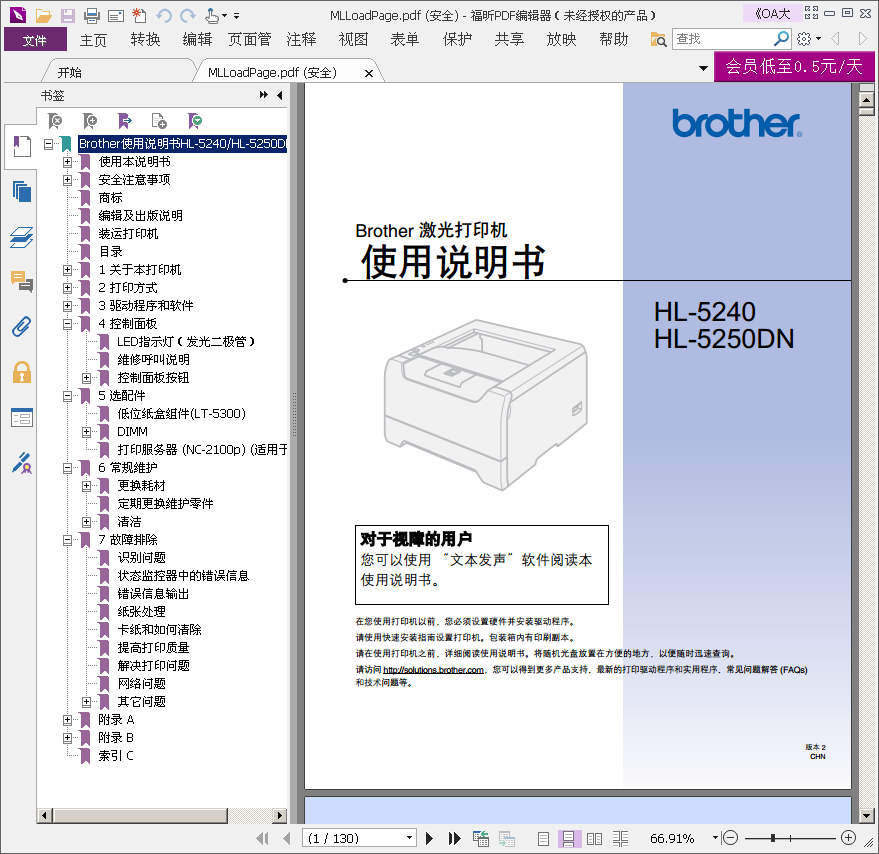Click the save disk icon
This screenshot has width=879, height=854.
click(x=68, y=16)
